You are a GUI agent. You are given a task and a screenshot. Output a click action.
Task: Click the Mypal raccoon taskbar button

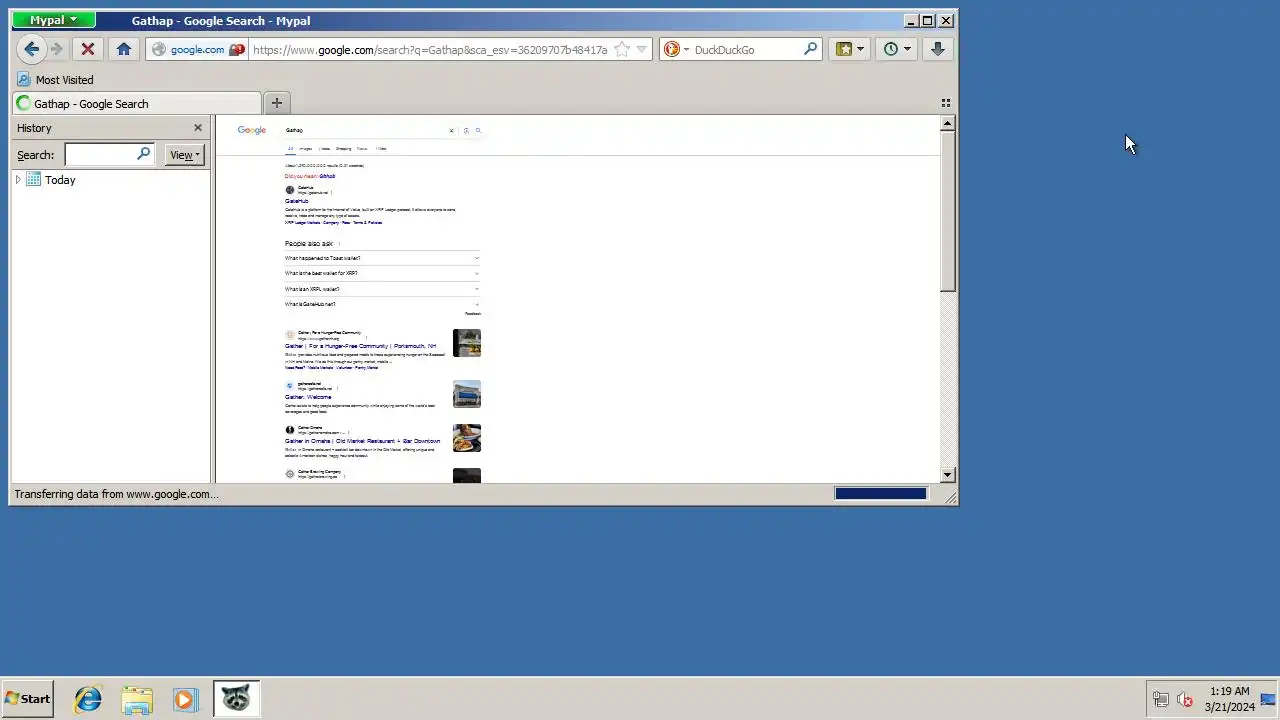(236, 698)
